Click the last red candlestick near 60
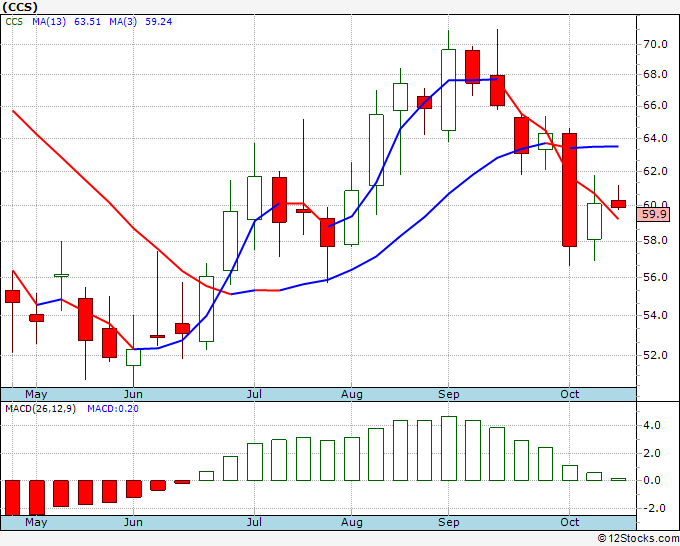Image resolution: width=680 pixels, height=546 pixels. 618,204
